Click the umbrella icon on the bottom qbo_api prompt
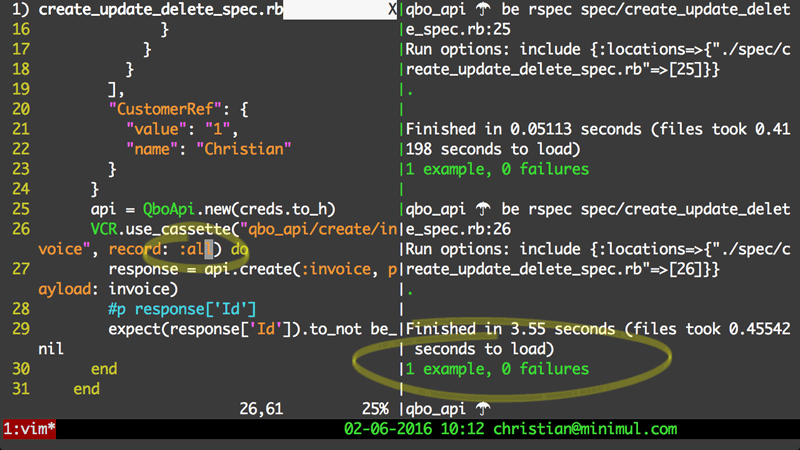Image resolution: width=800 pixels, height=450 pixels. pyautogui.click(x=483, y=409)
